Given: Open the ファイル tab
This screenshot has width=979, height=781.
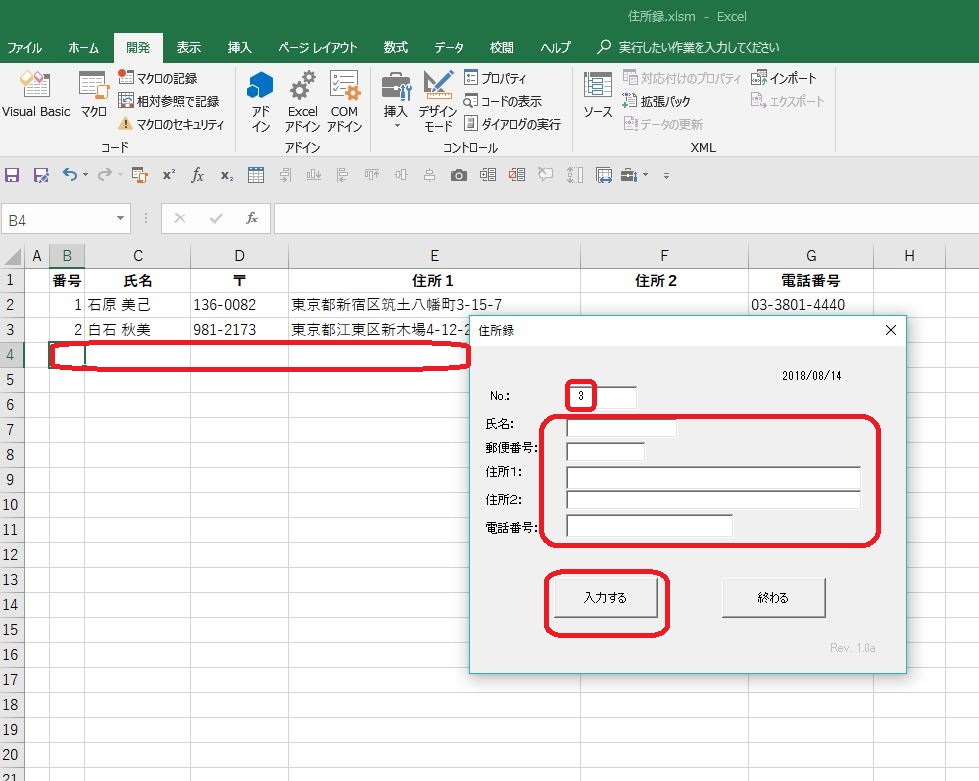Looking at the screenshot, I should (x=24, y=48).
